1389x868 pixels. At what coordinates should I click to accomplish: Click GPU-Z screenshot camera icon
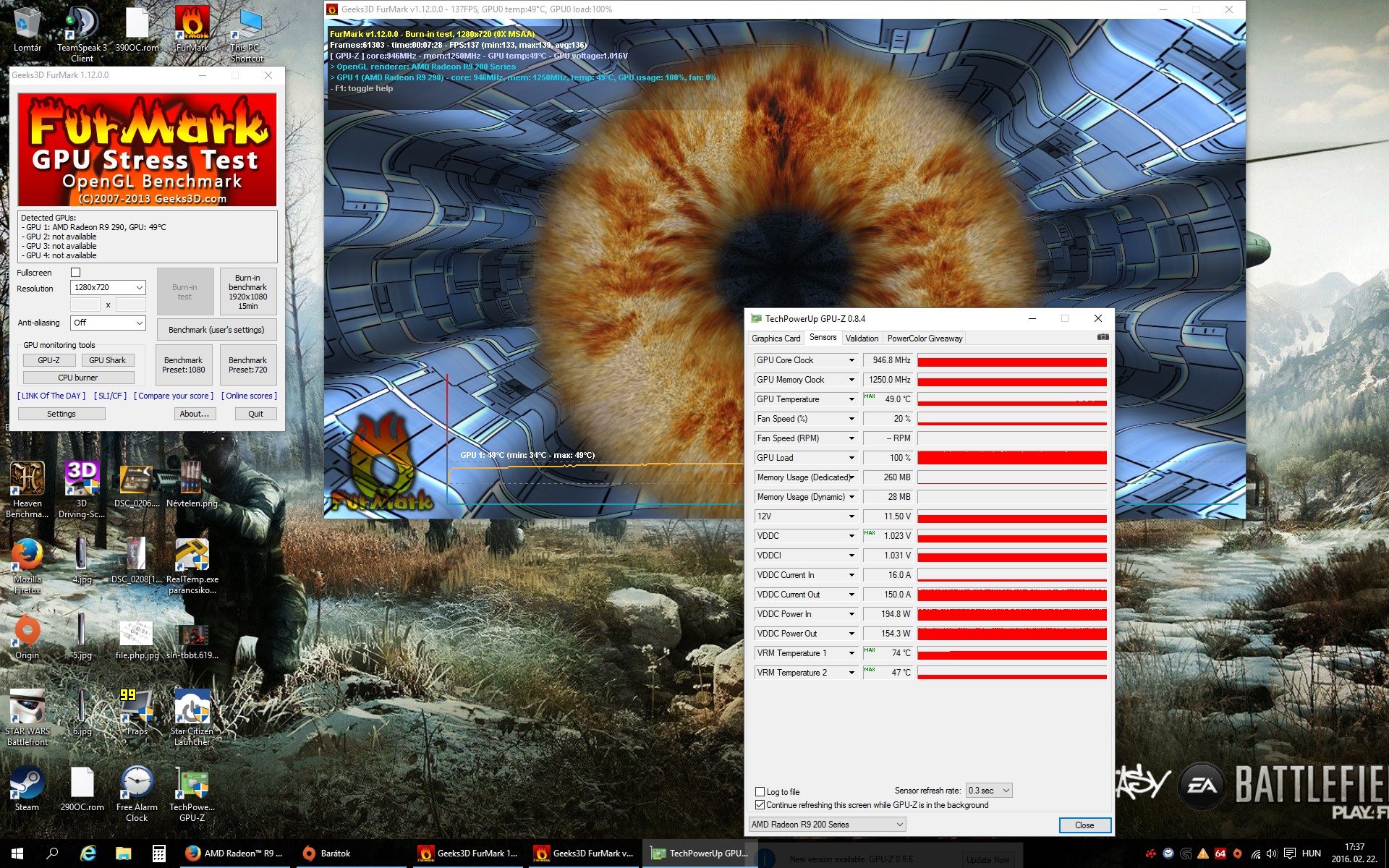[x=1103, y=337]
